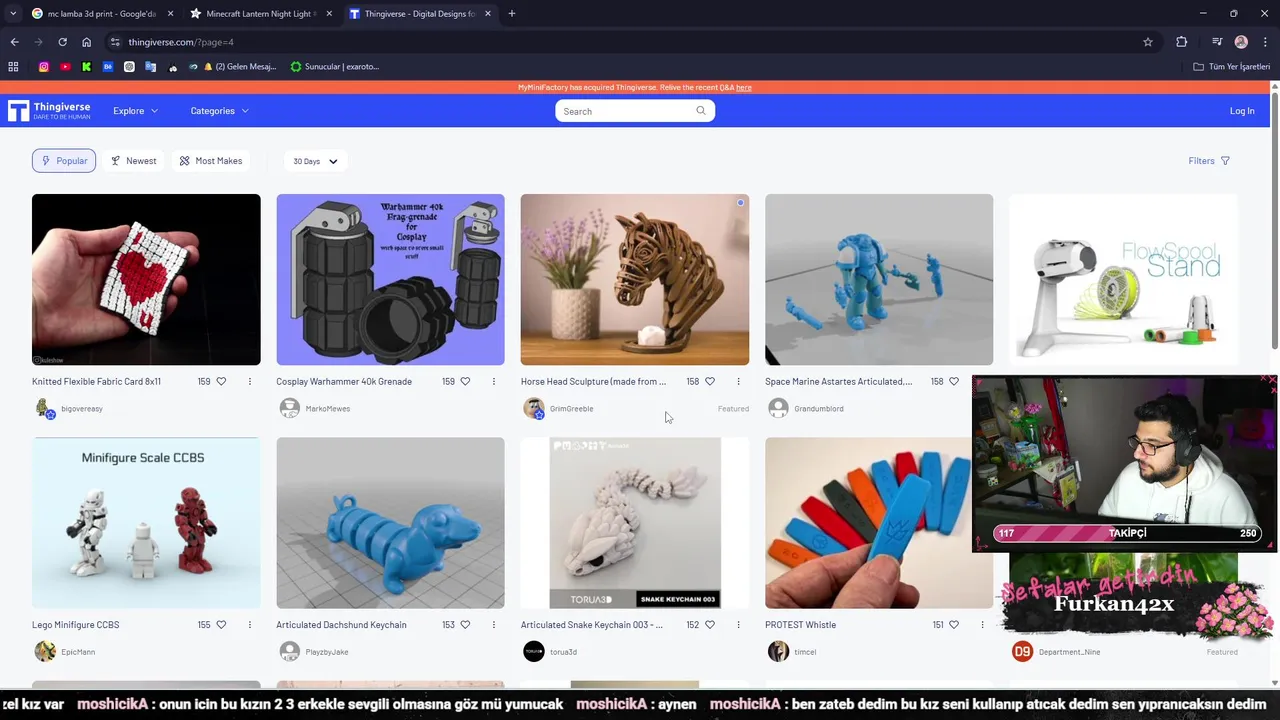Open torua3d's avatar

click(x=534, y=652)
